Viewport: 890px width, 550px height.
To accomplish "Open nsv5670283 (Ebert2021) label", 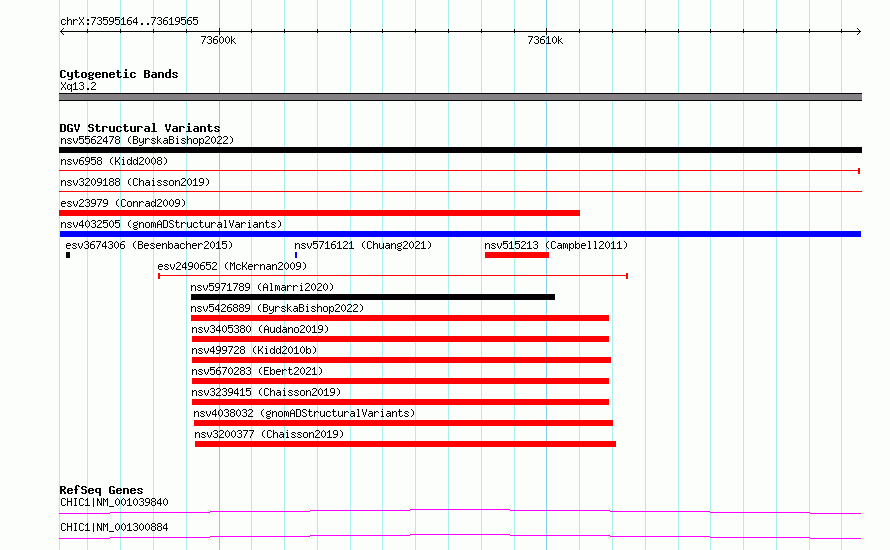I will point(257,371).
